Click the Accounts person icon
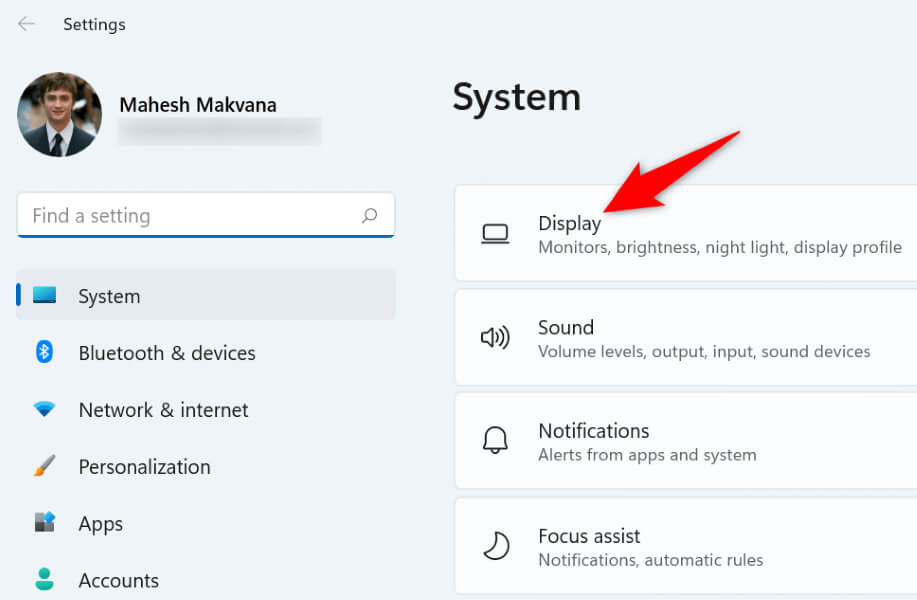The image size is (917, 600). pos(44,580)
